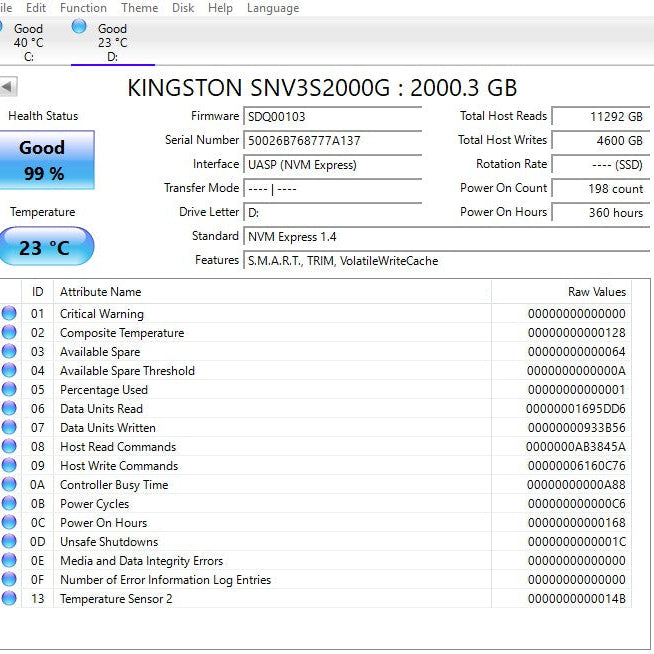The height and width of the screenshot is (654, 654).
Task: Click raw value 000000000014B
Action: coord(576,599)
